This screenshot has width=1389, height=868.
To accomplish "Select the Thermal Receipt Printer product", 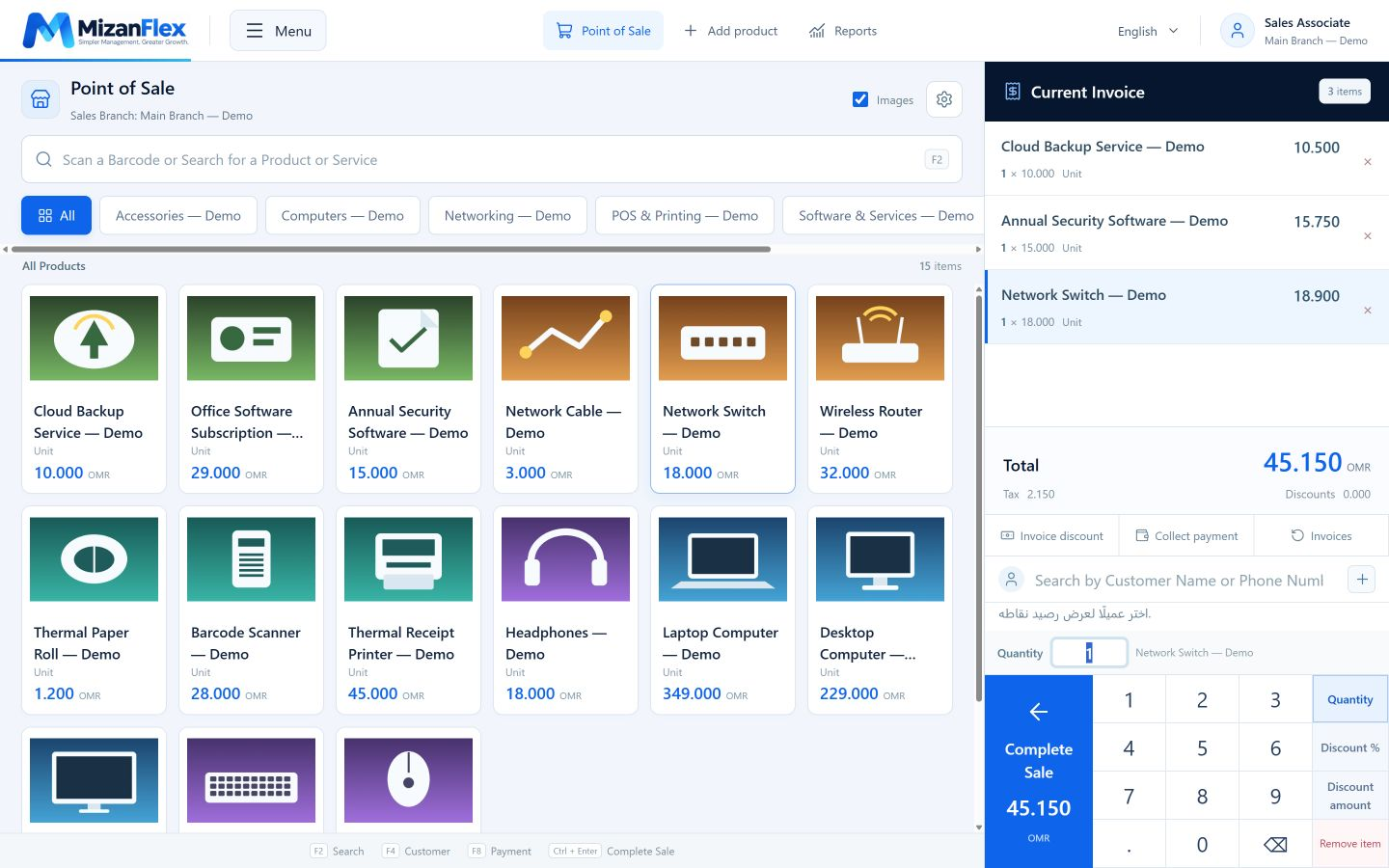I will [408, 610].
